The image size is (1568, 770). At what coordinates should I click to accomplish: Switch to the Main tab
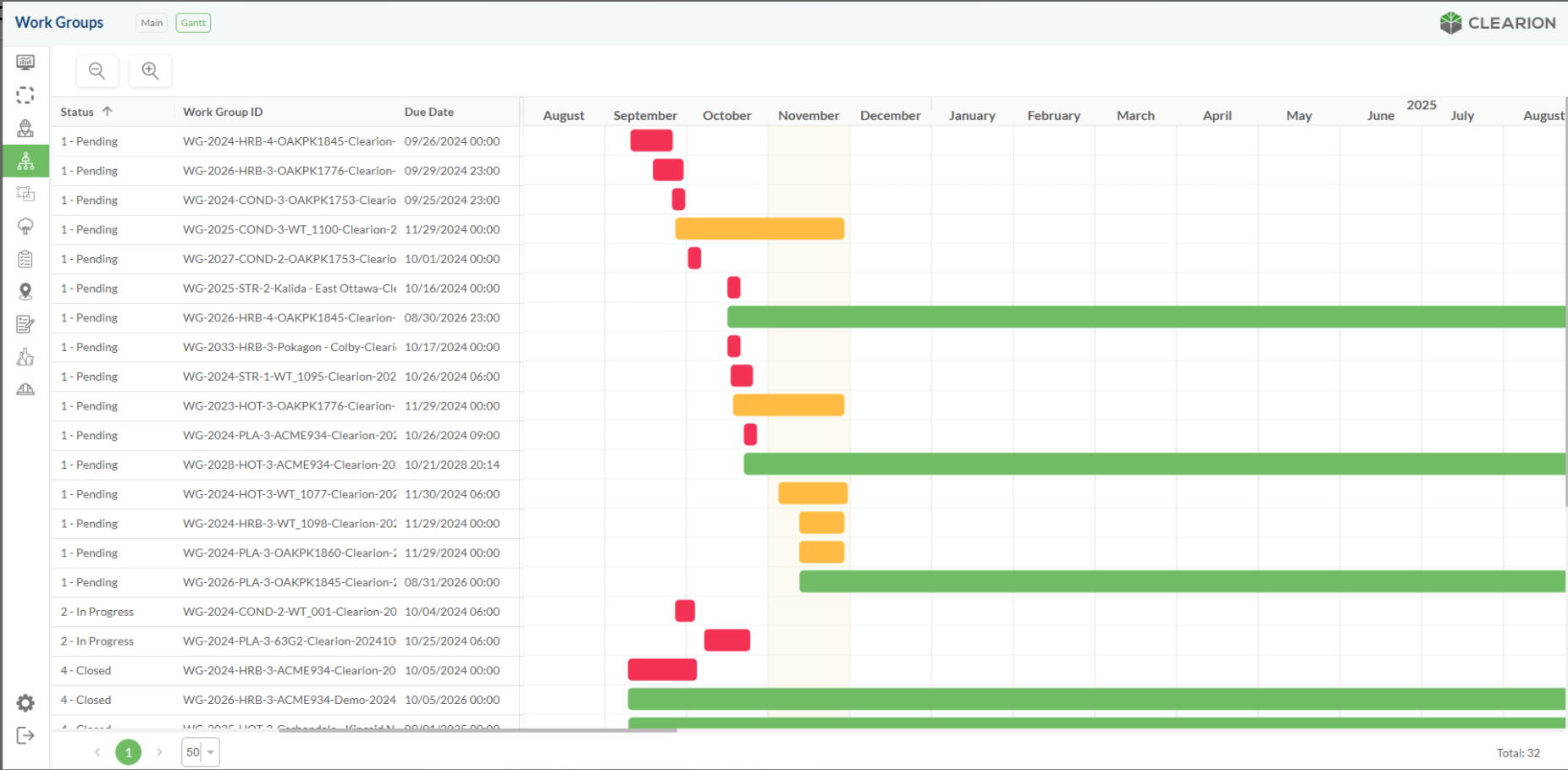coord(152,23)
